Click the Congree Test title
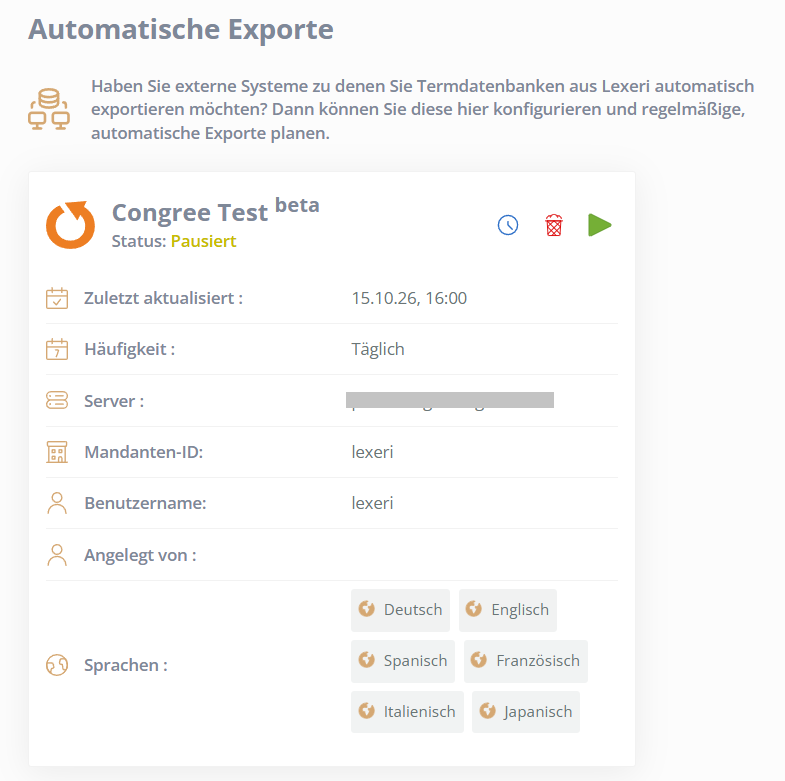The image size is (785, 781). click(190, 212)
